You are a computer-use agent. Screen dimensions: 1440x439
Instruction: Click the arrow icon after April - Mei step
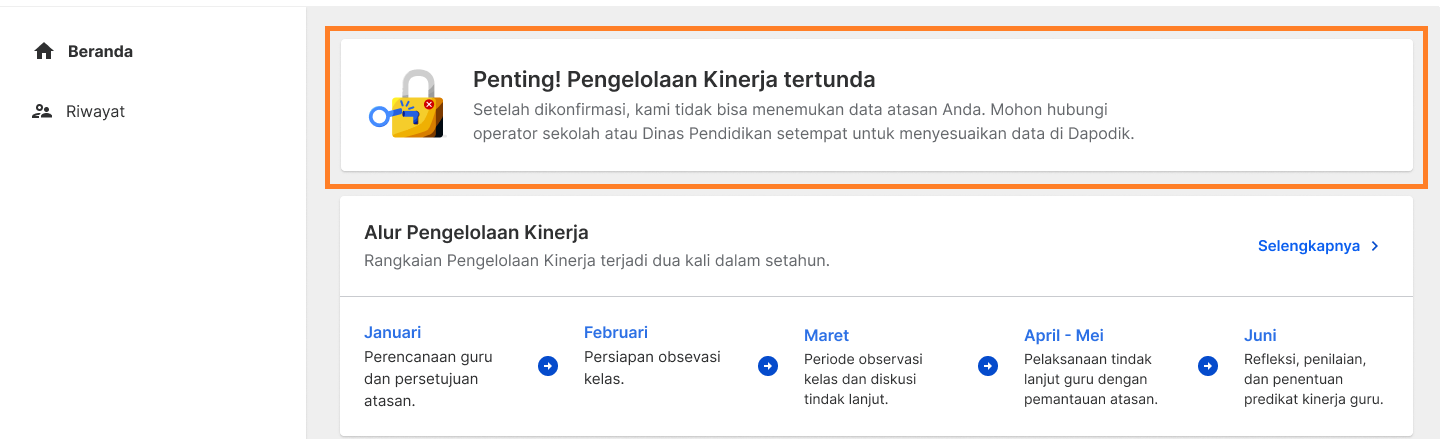click(1208, 366)
